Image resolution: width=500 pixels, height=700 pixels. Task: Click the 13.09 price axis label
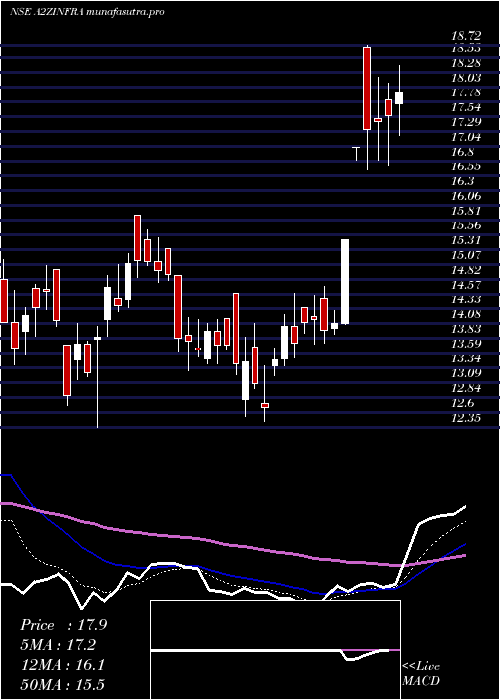pyautogui.click(x=466, y=373)
